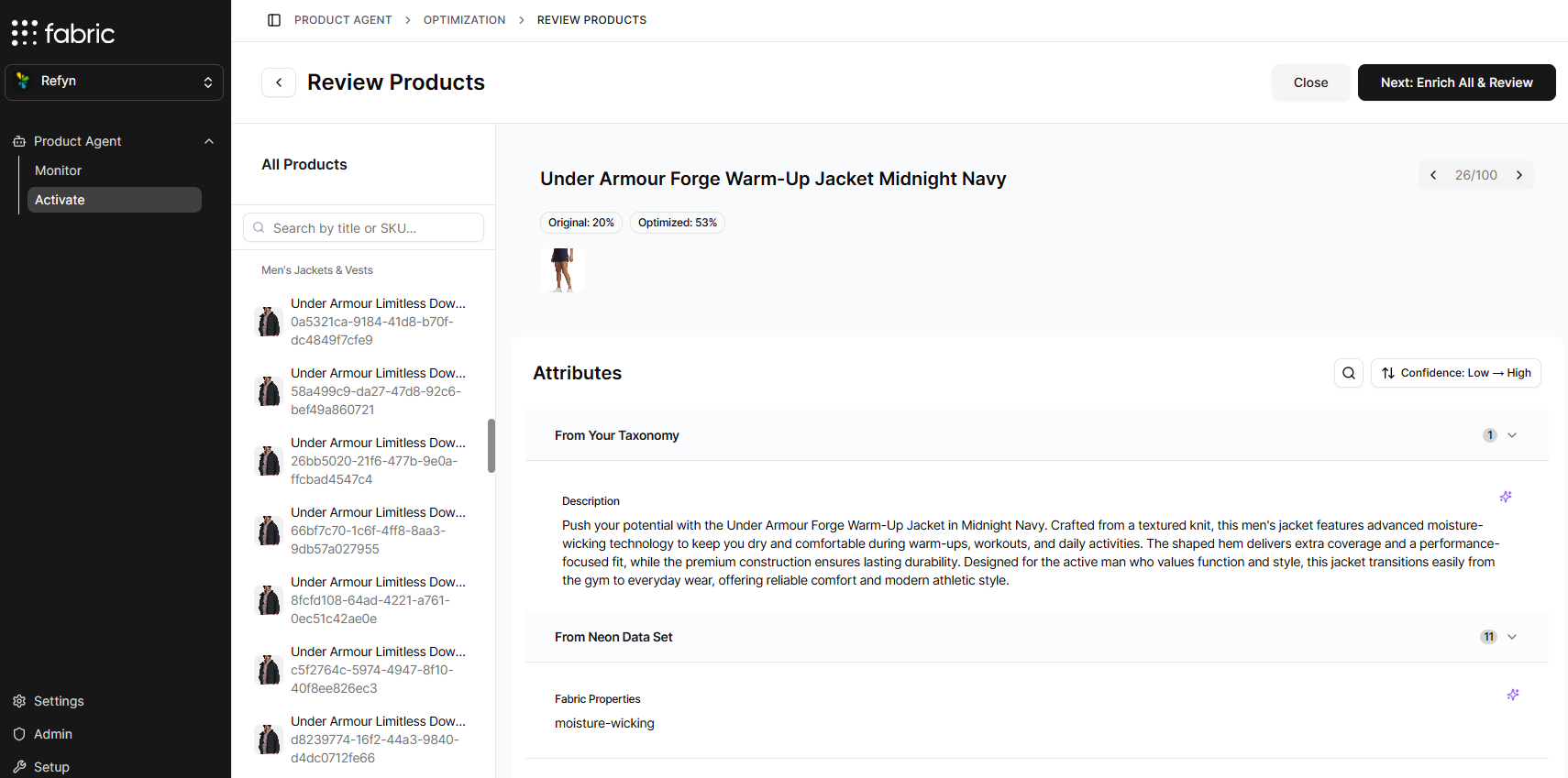Screen dimensions: 1568x778
Task: Focus the Search by title or SKU field
Action: tap(363, 227)
